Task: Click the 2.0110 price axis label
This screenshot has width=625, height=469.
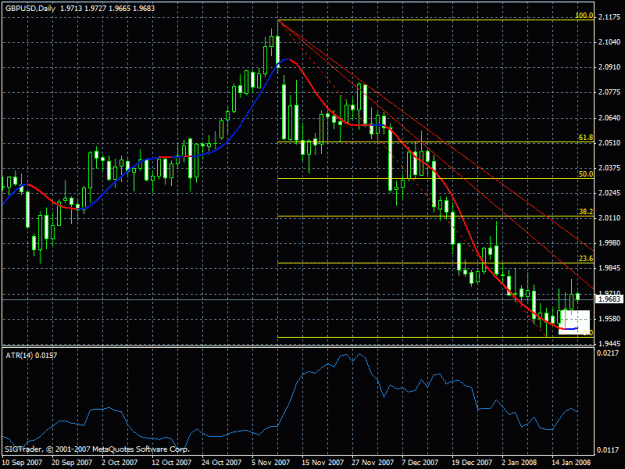Action: 609,218
